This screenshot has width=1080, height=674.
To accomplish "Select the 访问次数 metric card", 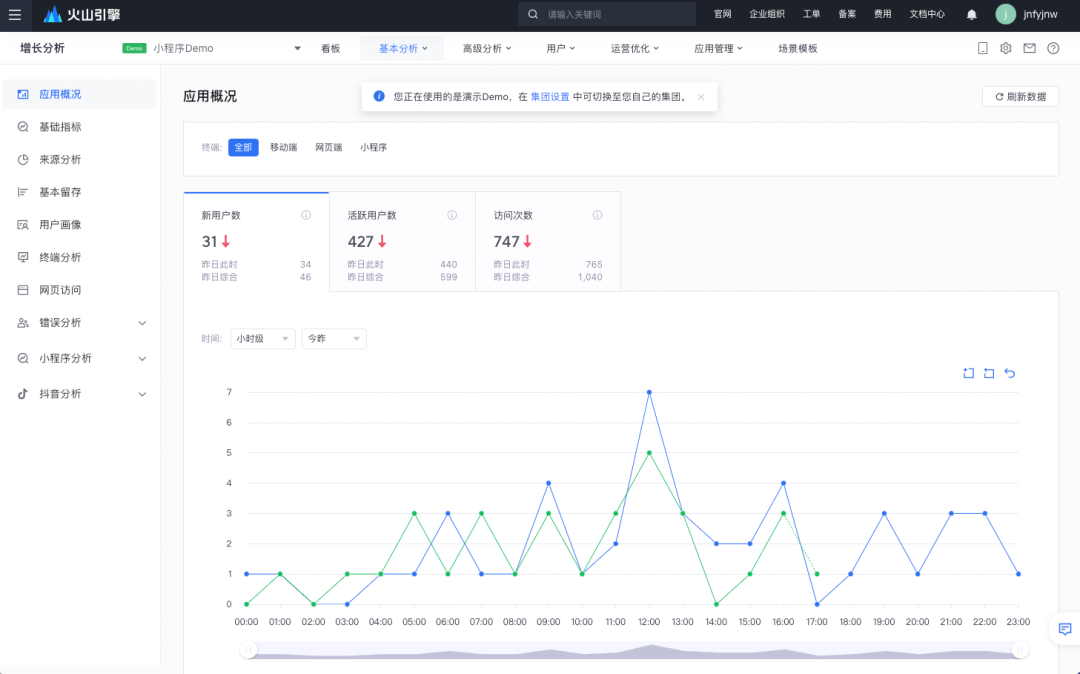I will click(548, 242).
